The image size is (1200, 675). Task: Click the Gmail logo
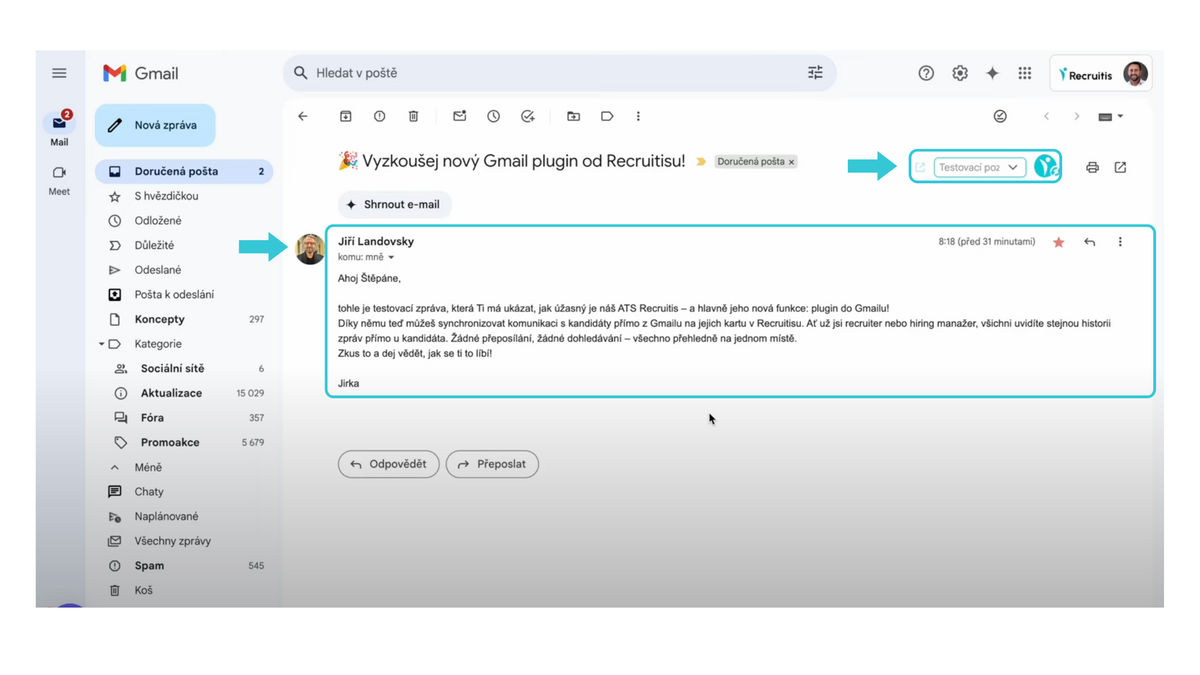(141, 73)
